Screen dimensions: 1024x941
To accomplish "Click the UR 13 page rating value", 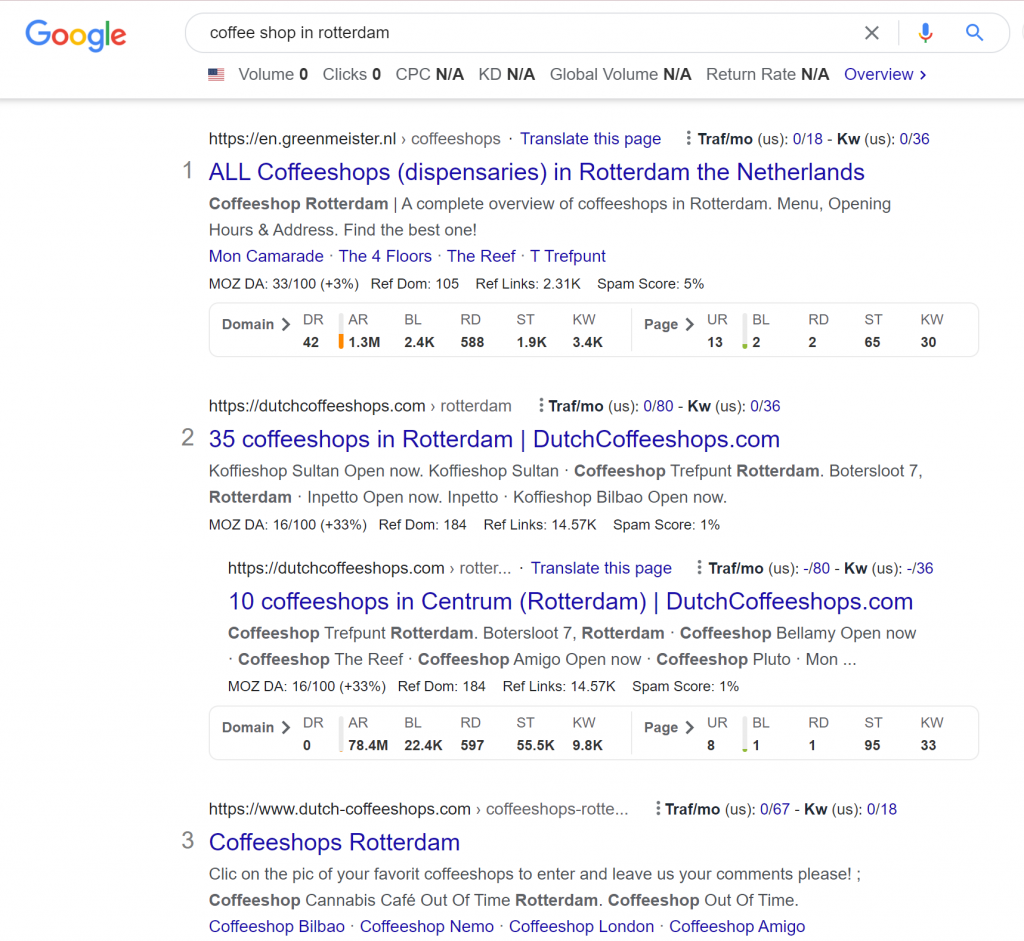I will pos(715,342).
